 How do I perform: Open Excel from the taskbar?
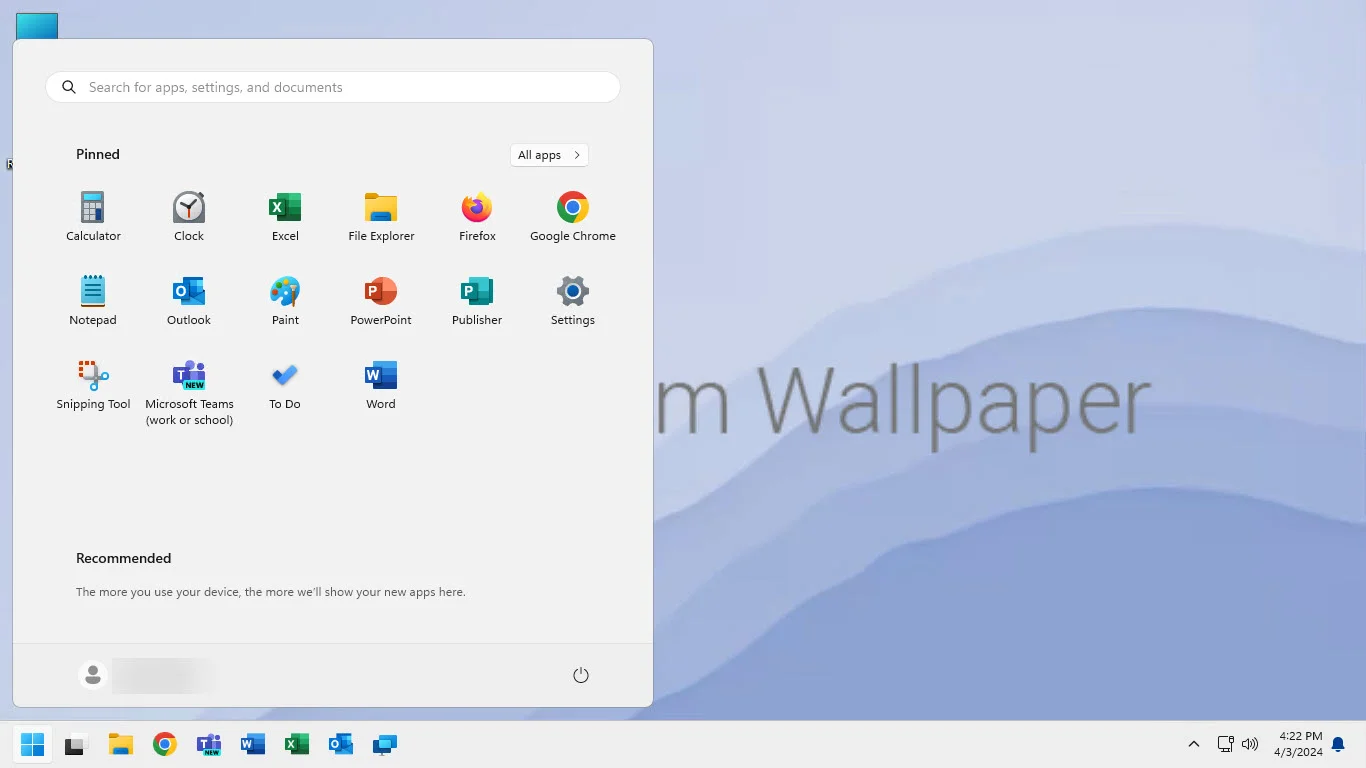click(x=297, y=744)
